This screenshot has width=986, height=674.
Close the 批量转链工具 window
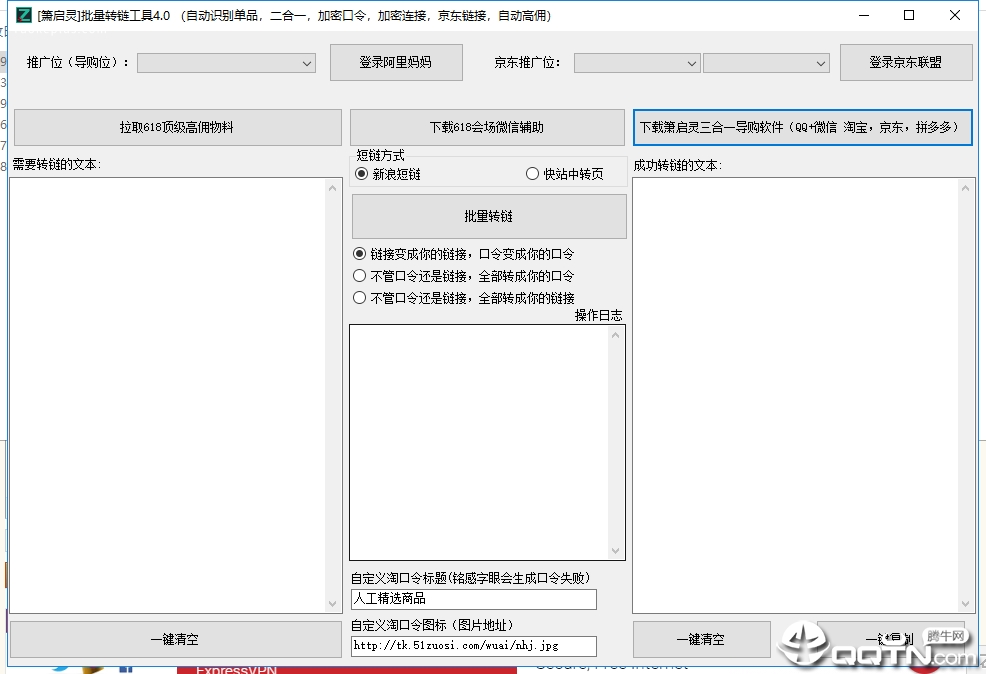point(955,15)
